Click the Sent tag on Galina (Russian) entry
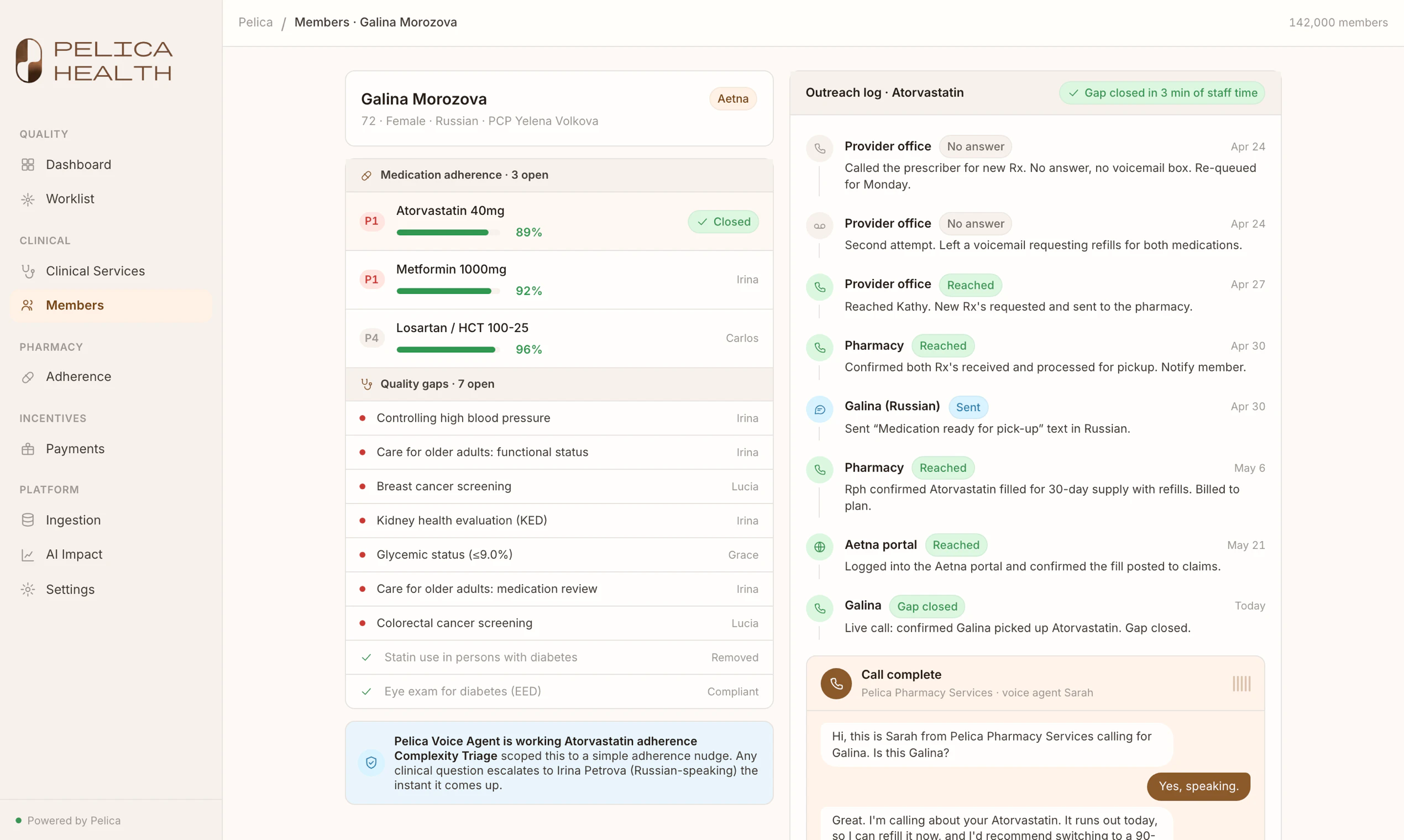Viewport: 1404px width, 840px height. tap(968, 407)
